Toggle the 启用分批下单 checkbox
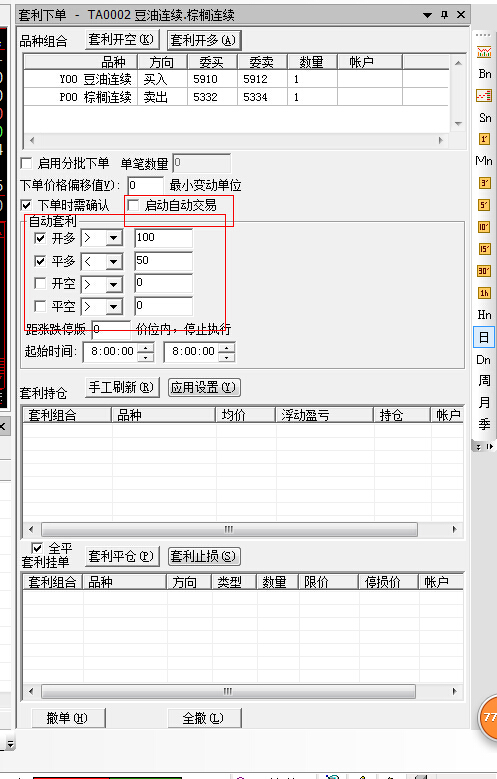 pyautogui.click(x=26, y=163)
